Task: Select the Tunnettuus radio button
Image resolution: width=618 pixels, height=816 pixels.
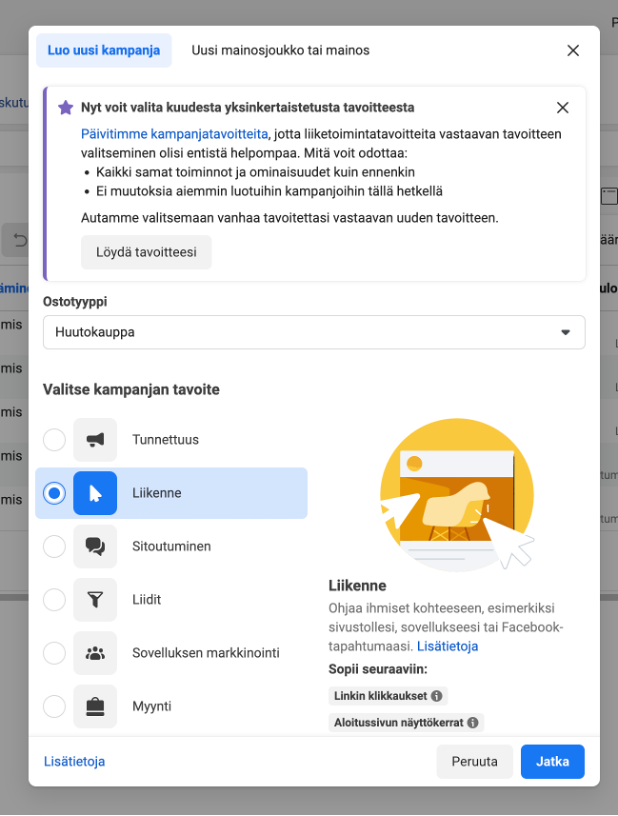Action: (55, 440)
